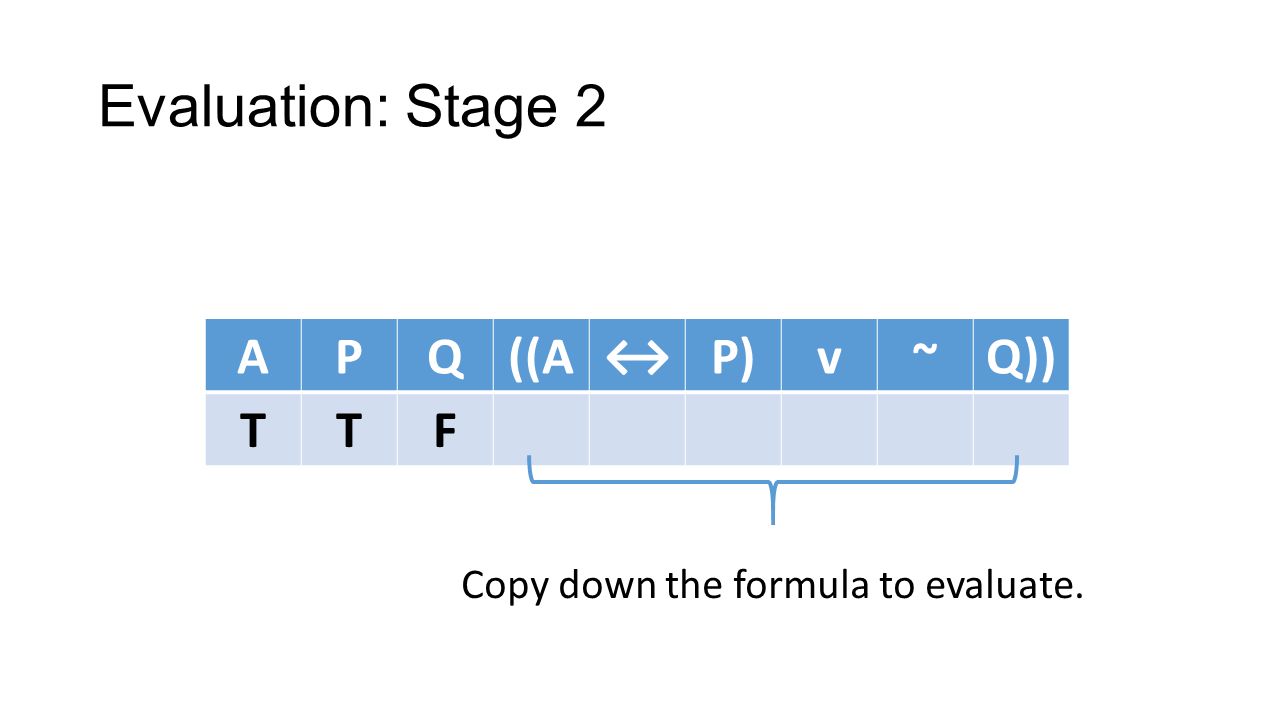This screenshot has height=720, width=1280.
Task: Select the 'Q' variable header cell
Action: click(x=445, y=355)
